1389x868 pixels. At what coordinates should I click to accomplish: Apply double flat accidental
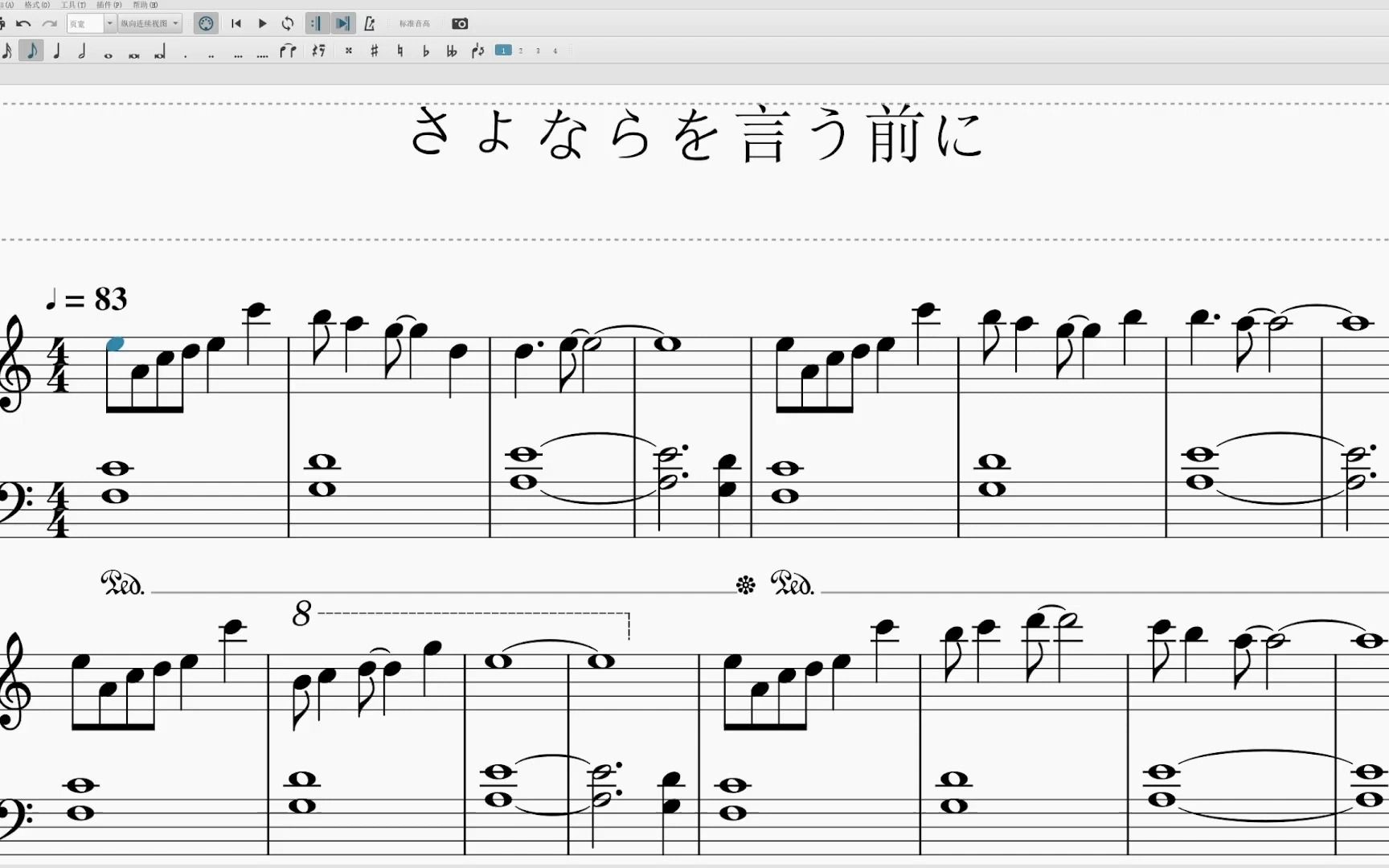(x=452, y=51)
